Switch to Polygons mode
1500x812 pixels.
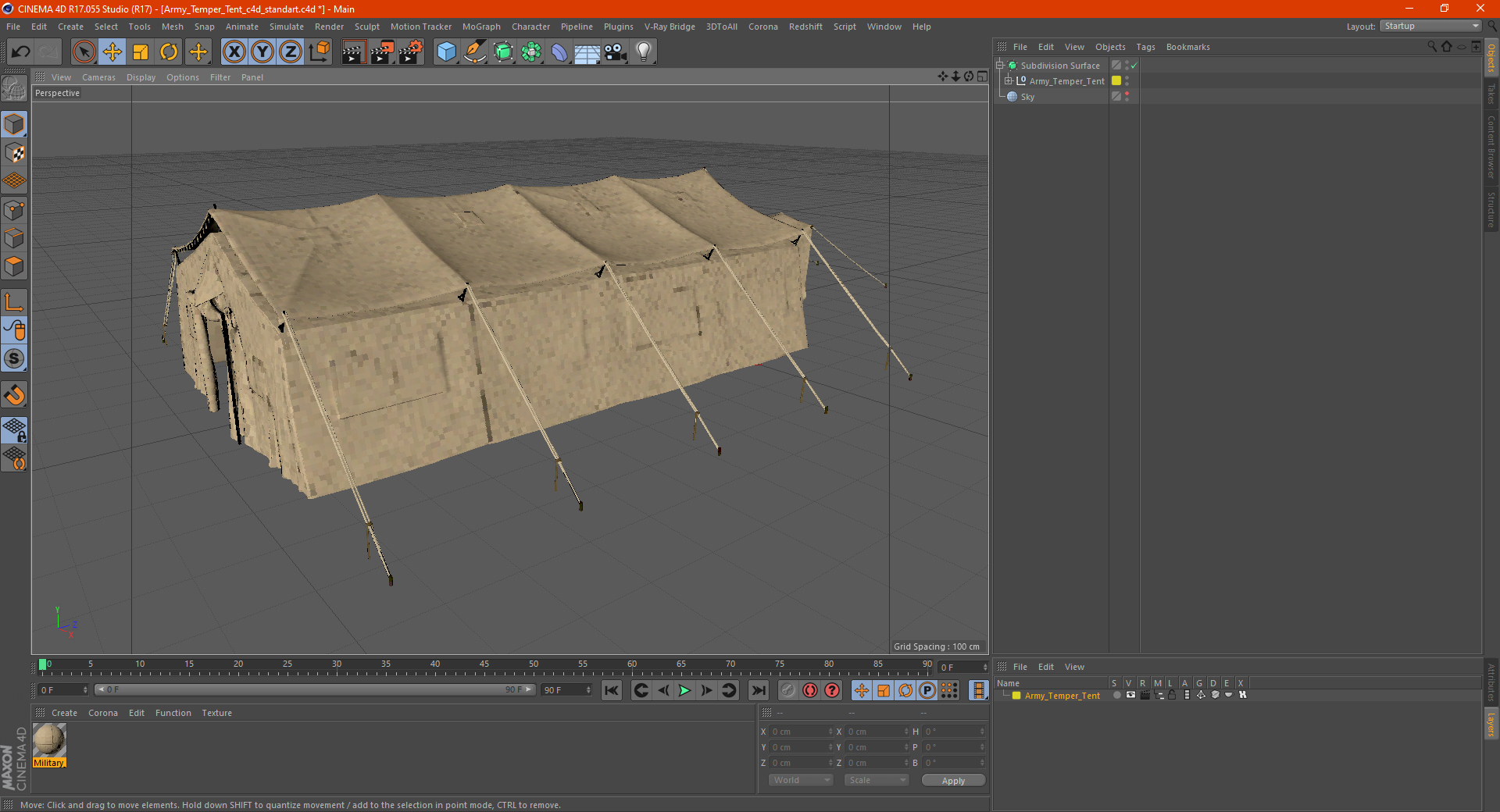(x=14, y=267)
